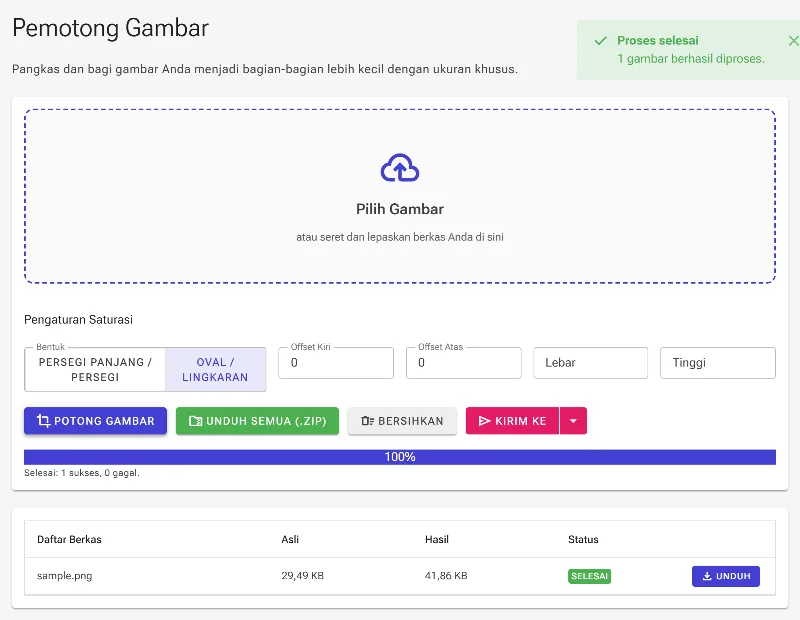This screenshot has height=620, width=800.
Task: Open the Kirim Ke dropdown arrow
Action: point(573,421)
